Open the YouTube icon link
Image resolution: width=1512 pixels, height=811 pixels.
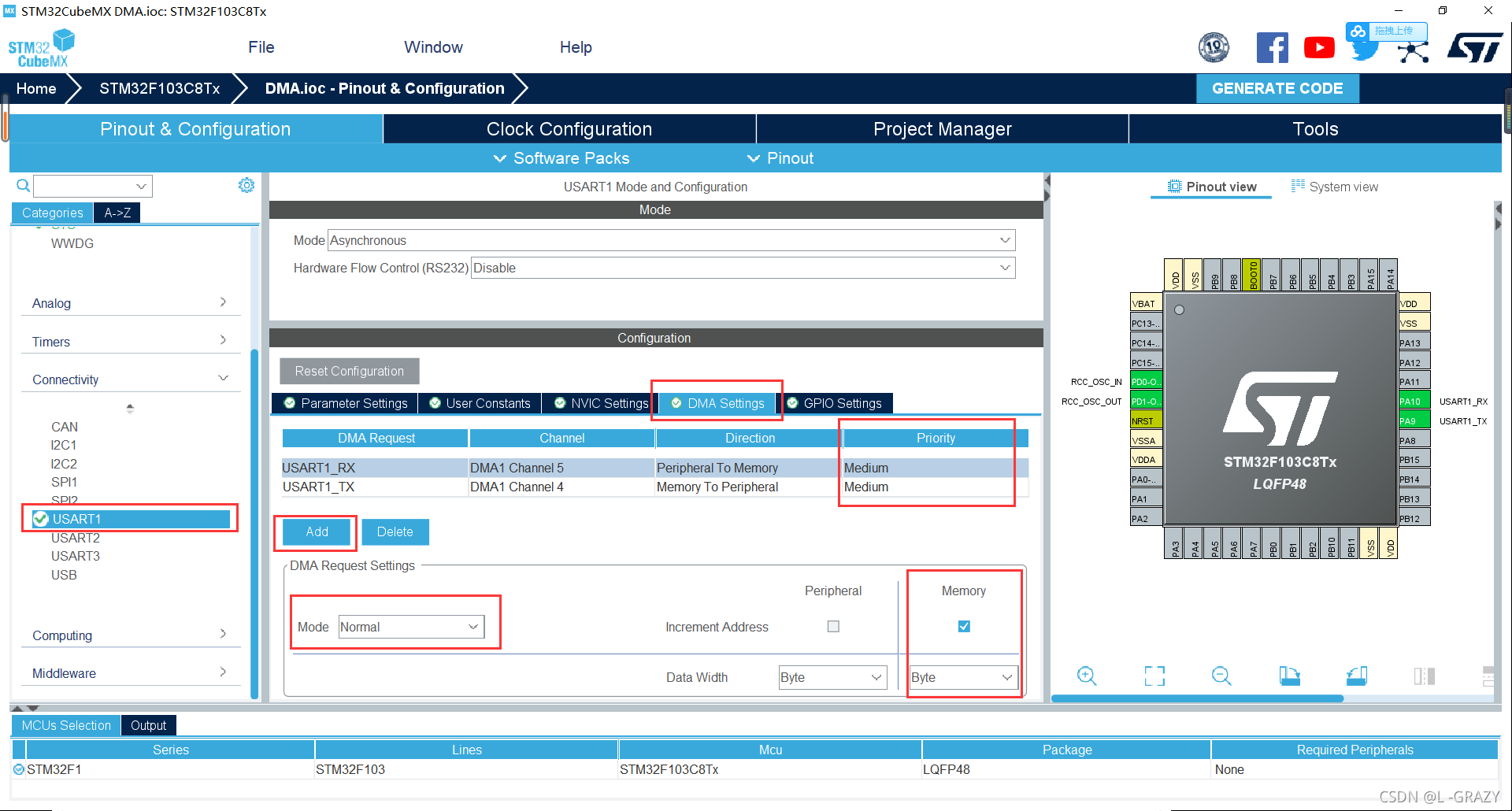[x=1319, y=47]
